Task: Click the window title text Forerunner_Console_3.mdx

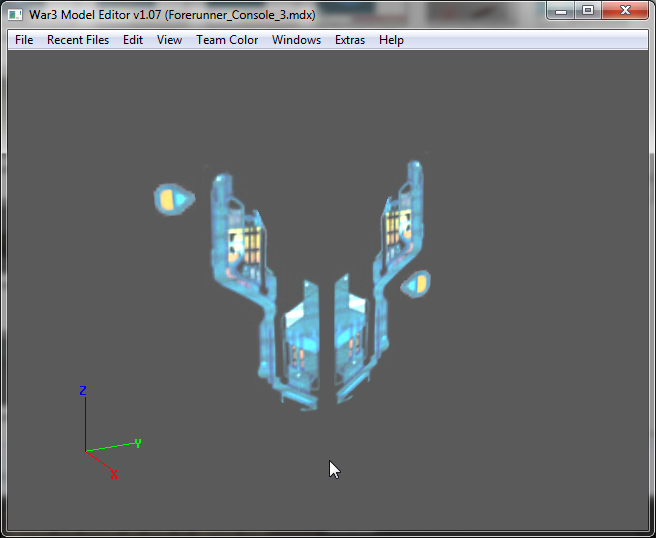Action: click(x=241, y=15)
